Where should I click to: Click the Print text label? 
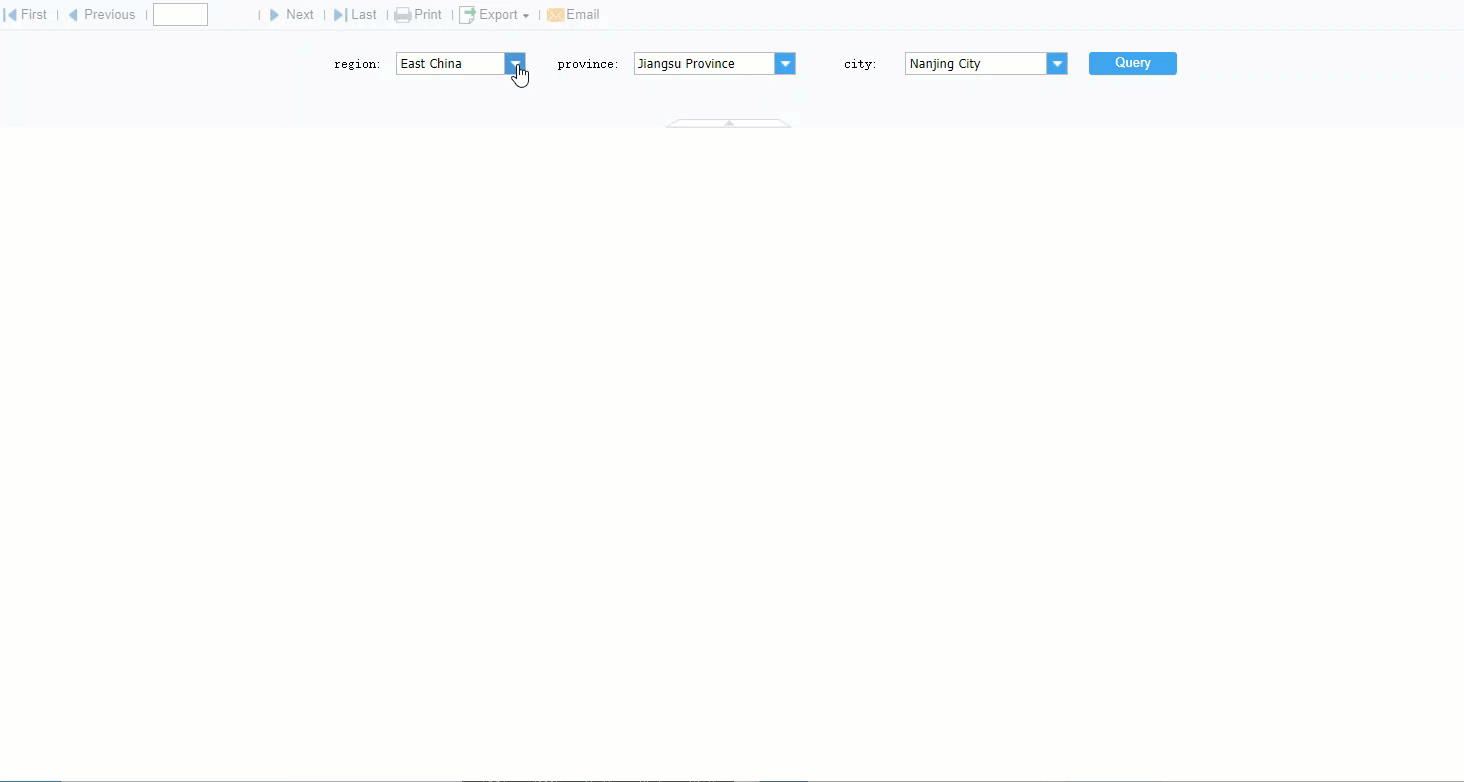426,14
